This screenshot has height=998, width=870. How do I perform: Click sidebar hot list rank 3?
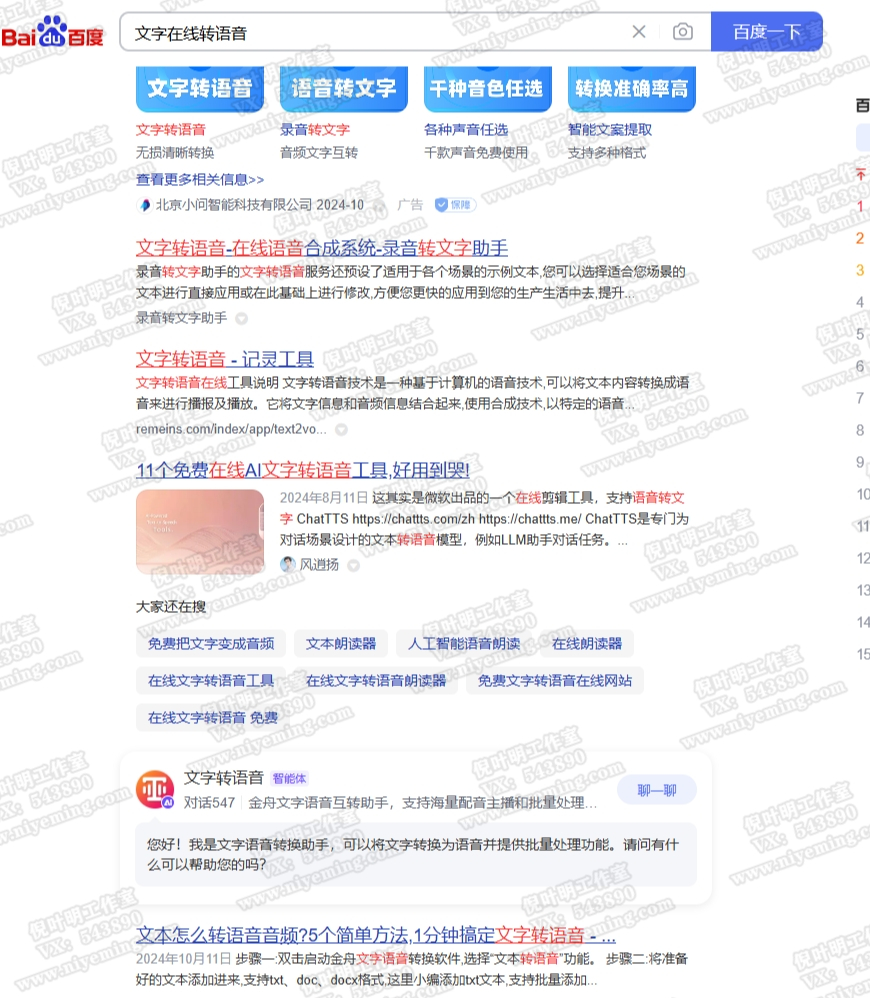860,270
